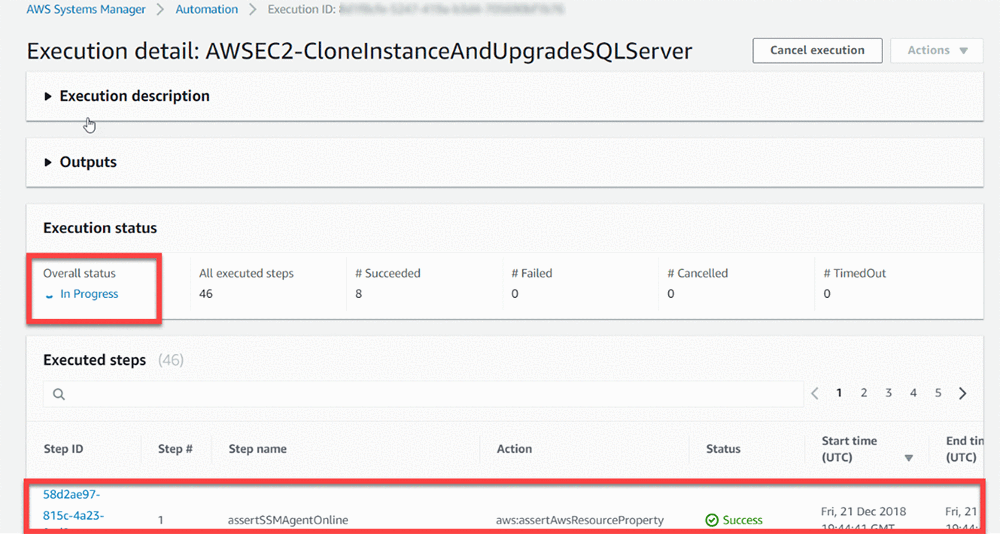Screen dimensions: 1000x534
Task: Sort by Step name column header
Action: point(258,449)
